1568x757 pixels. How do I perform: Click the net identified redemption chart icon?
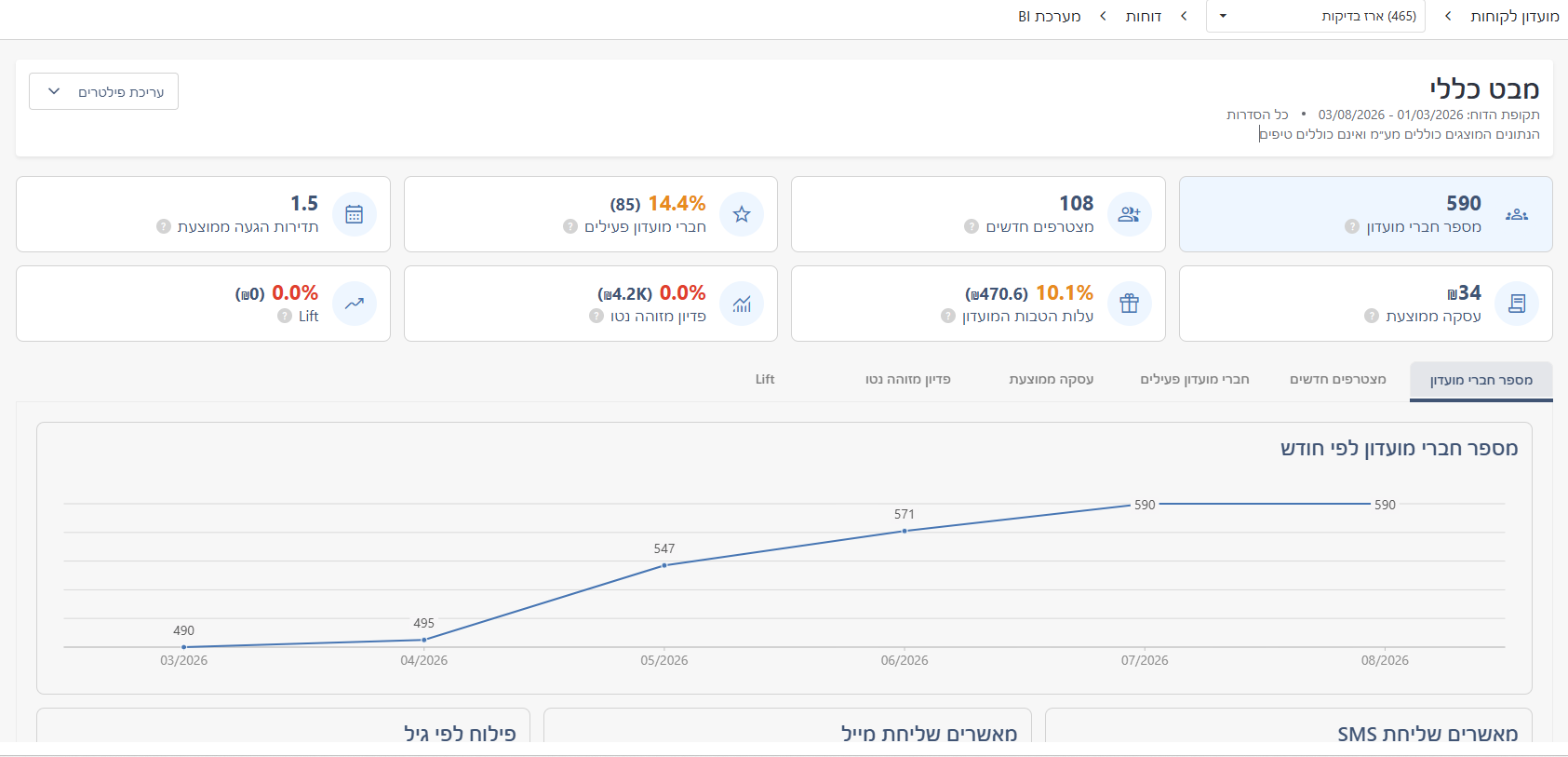click(742, 304)
